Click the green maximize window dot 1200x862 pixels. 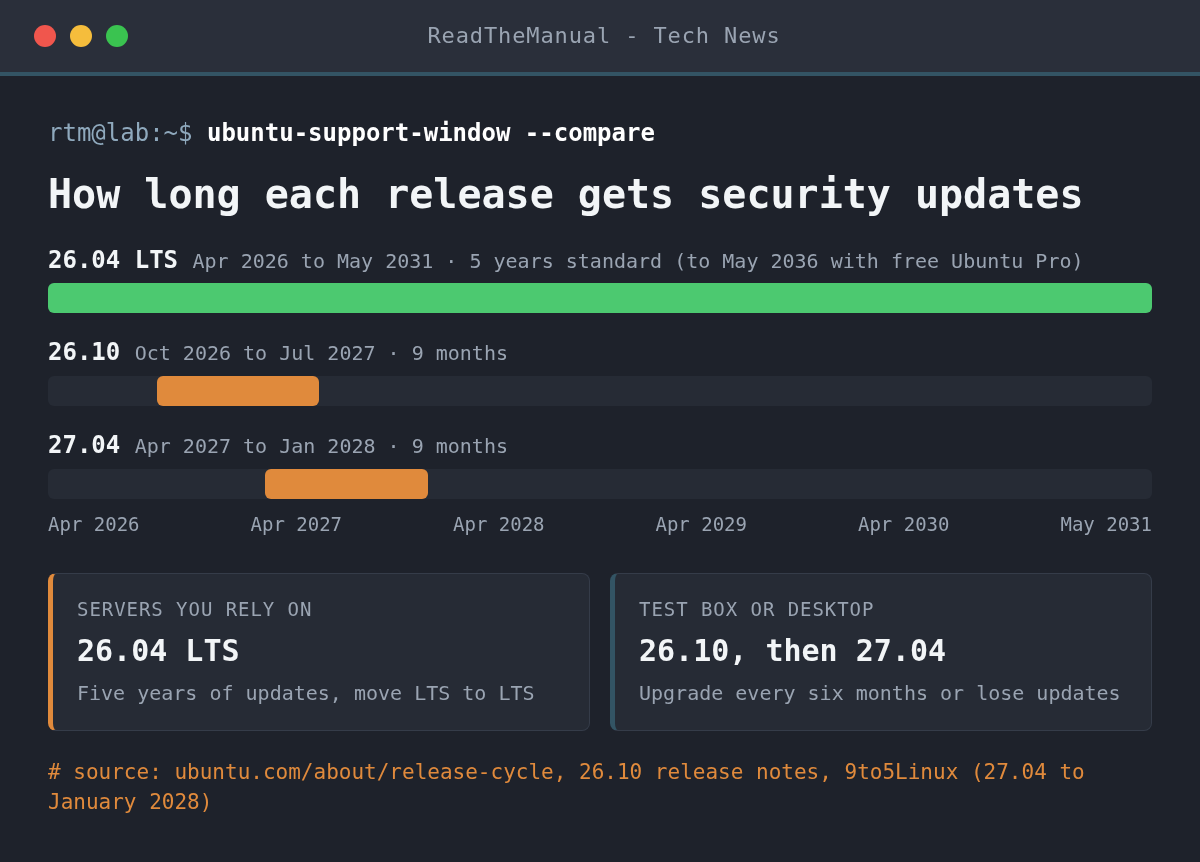[117, 36]
